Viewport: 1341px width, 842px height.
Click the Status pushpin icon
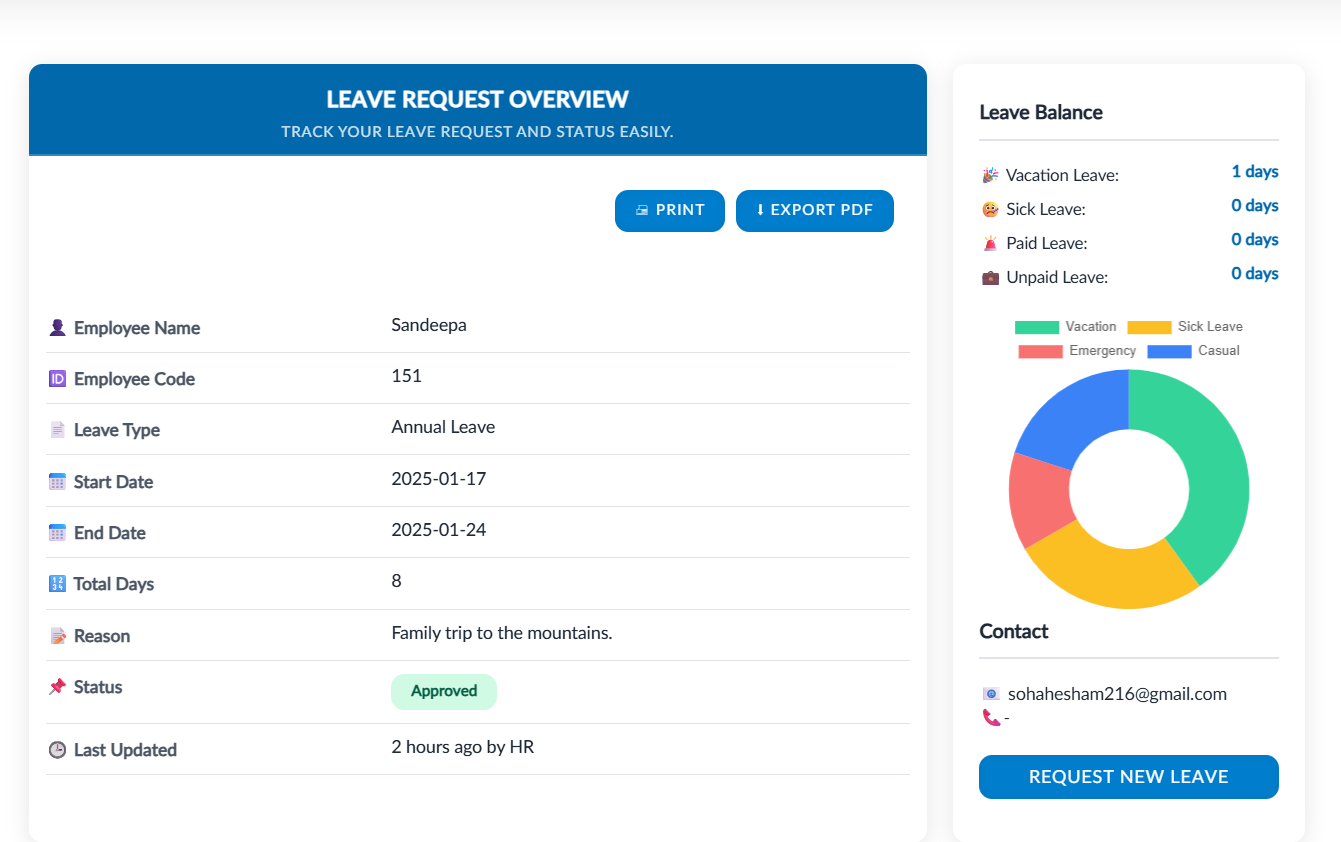click(x=57, y=687)
